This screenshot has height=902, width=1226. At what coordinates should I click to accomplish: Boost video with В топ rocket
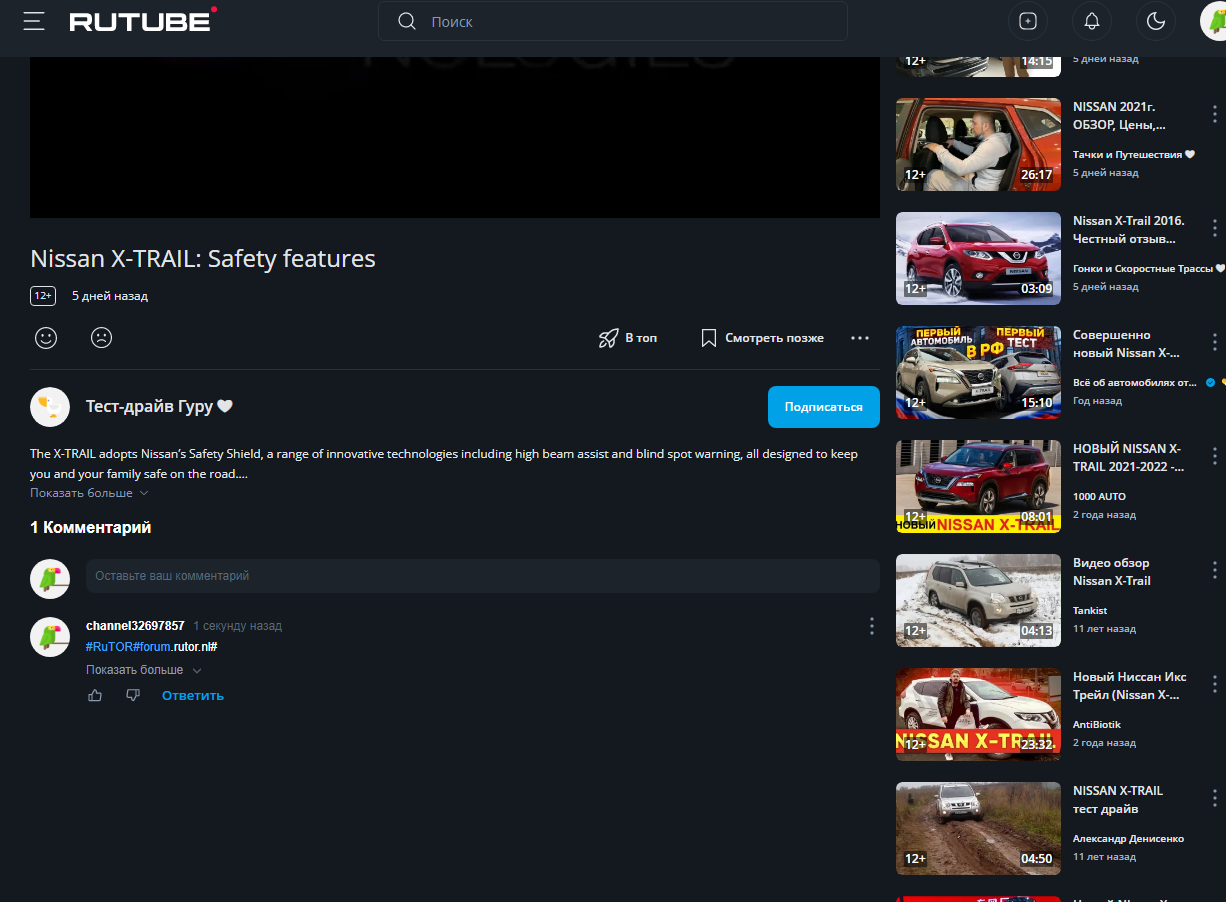click(628, 338)
